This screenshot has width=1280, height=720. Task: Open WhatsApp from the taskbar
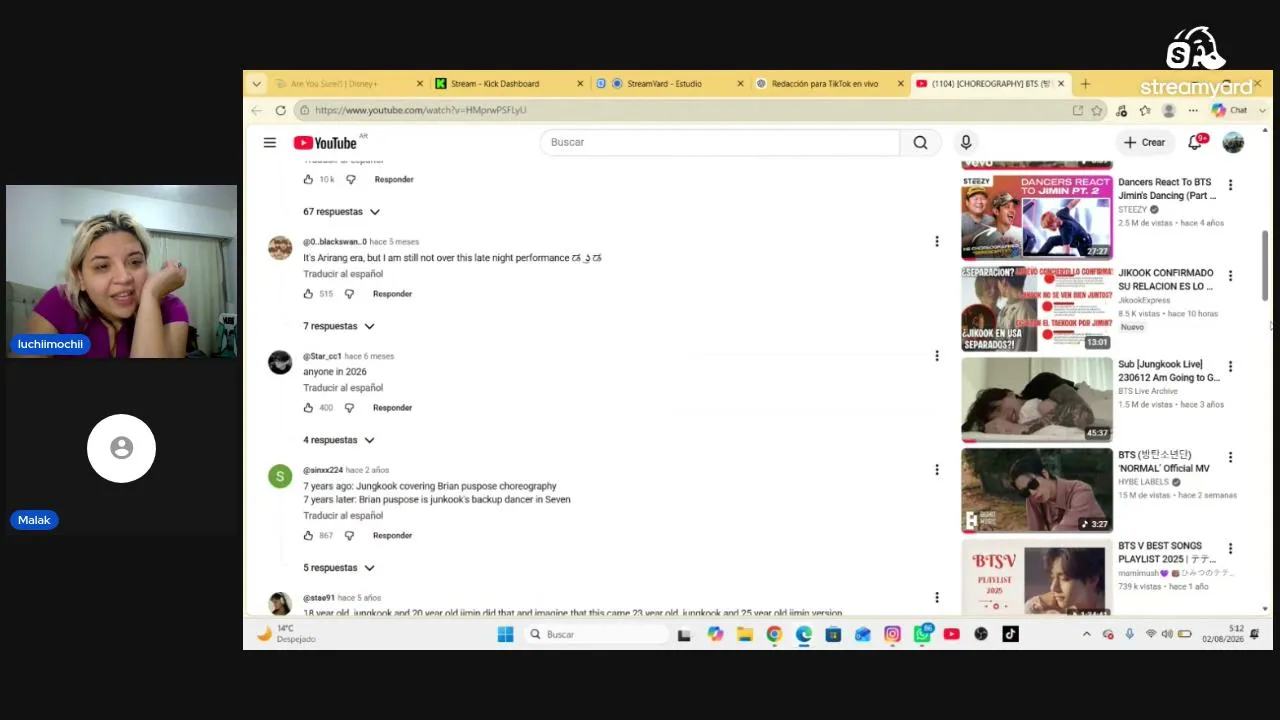tap(922, 634)
